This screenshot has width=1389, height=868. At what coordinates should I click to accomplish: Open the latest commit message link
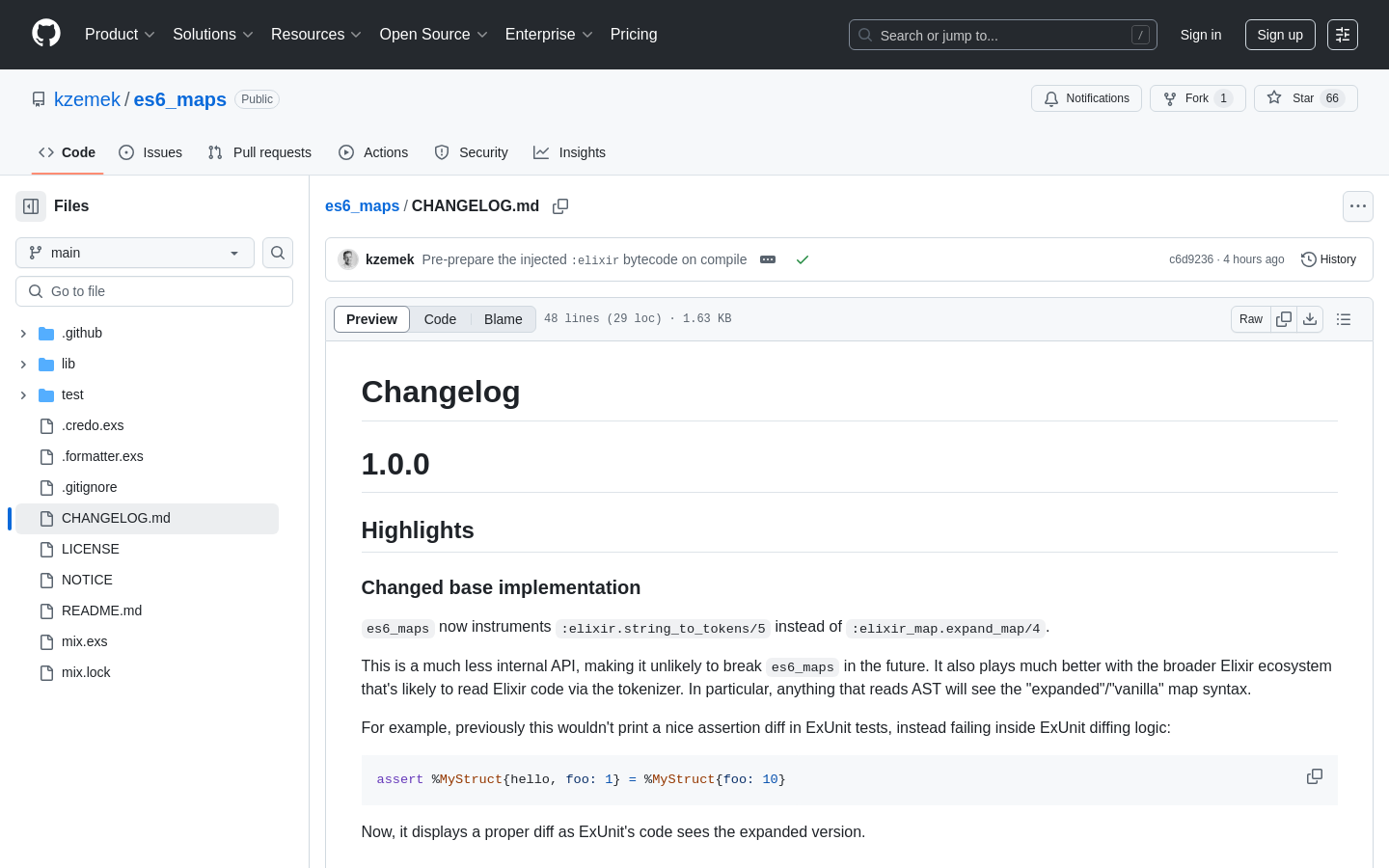coord(585,259)
